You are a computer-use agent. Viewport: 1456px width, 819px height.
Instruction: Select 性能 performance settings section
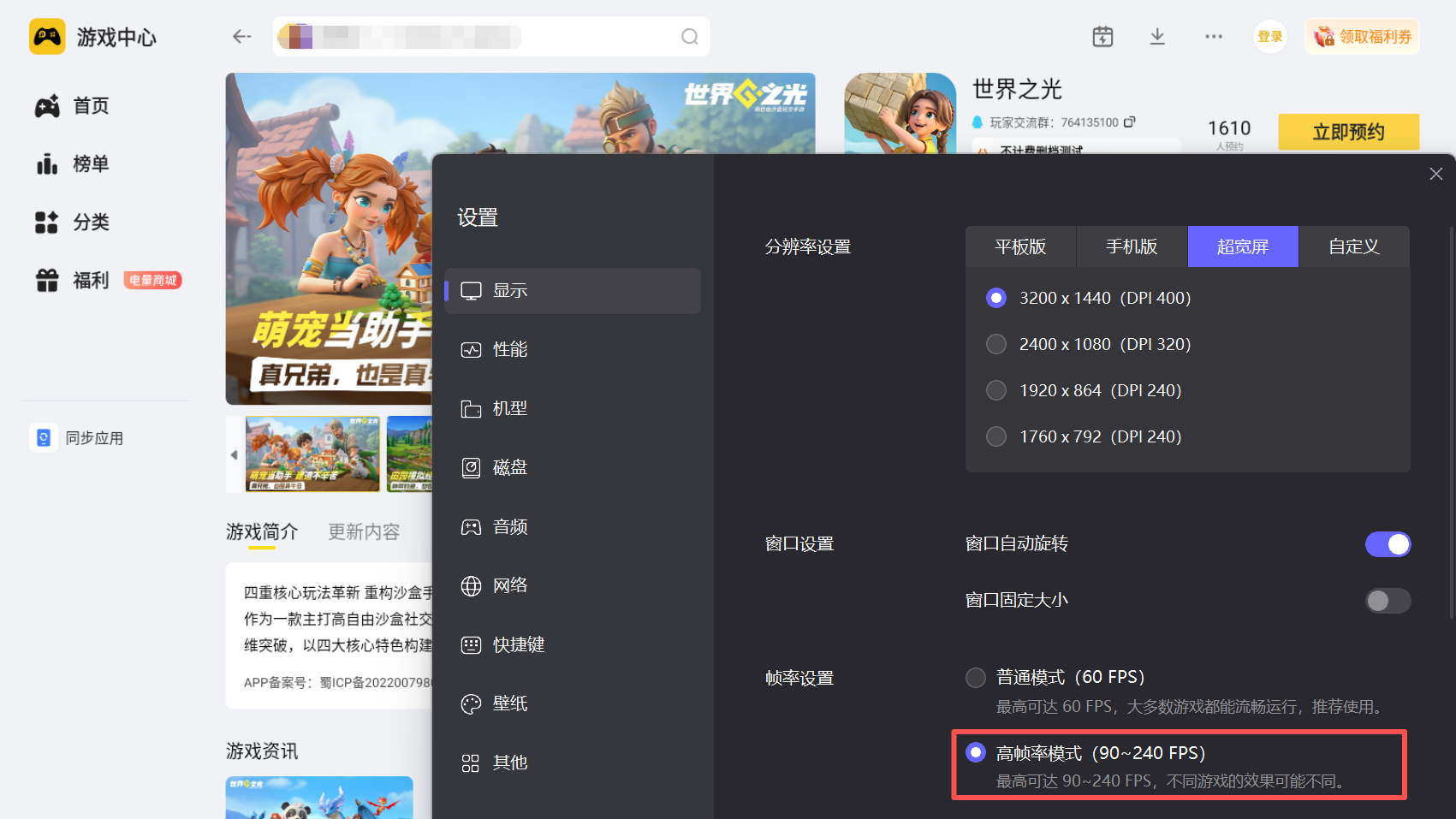click(573, 350)
